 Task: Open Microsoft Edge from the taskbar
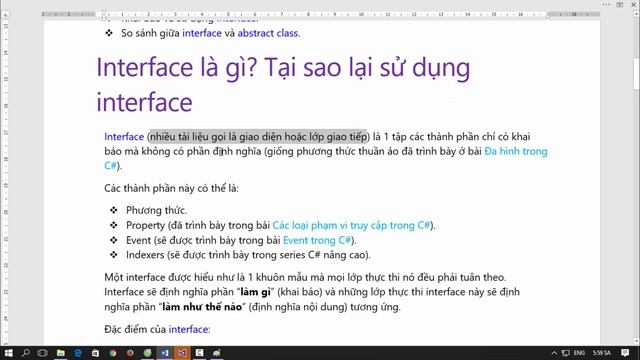[78, 353]
